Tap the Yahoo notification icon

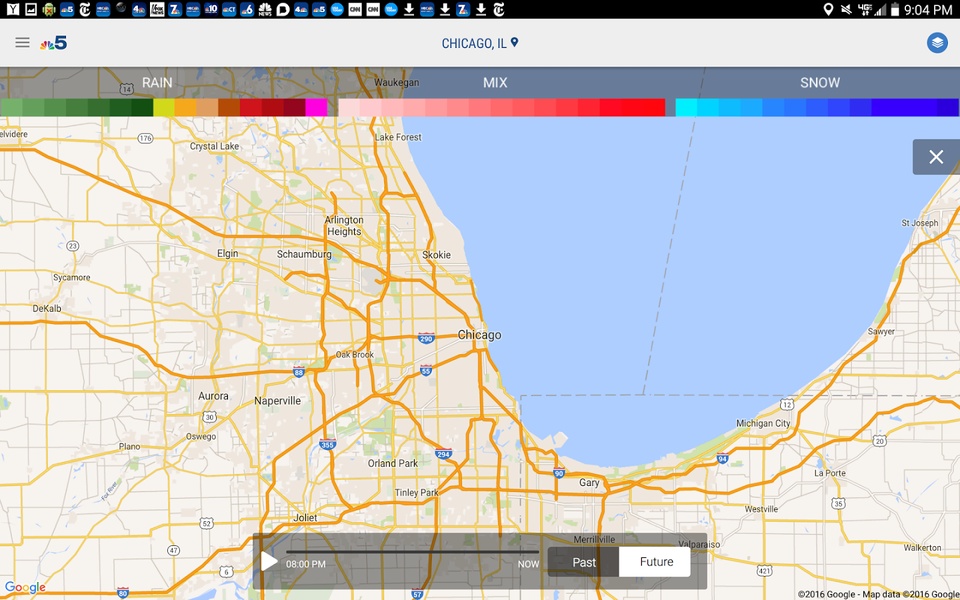(x=13, y=9)
